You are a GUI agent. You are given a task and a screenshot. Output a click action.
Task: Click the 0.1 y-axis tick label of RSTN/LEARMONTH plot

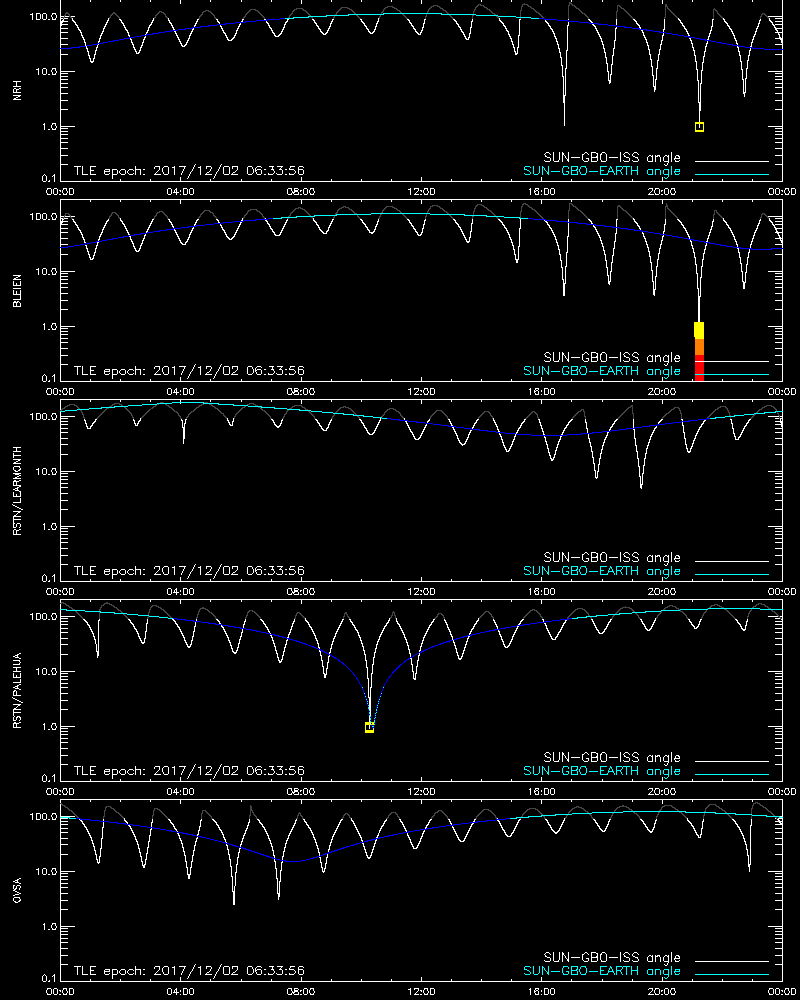49,578
